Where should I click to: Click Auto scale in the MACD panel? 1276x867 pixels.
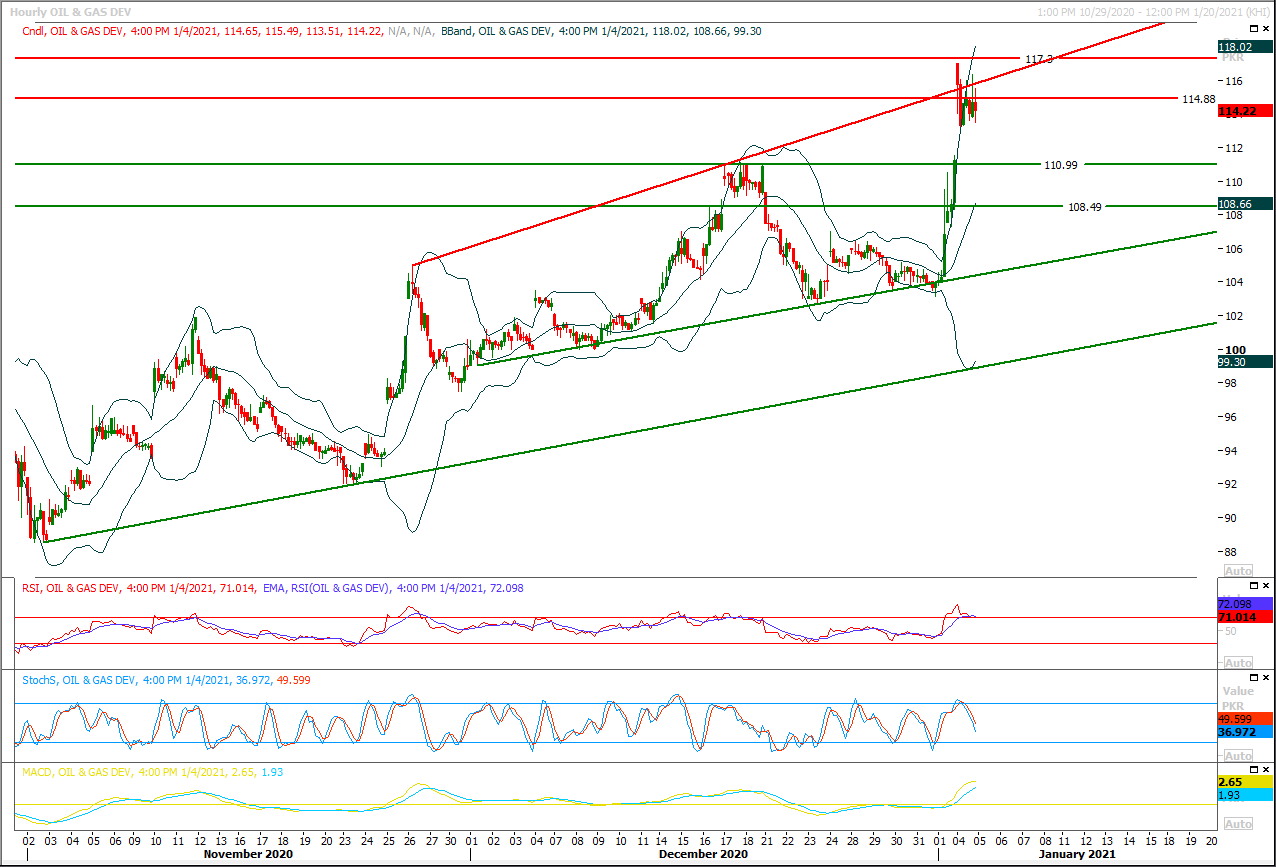point(1238,824)
